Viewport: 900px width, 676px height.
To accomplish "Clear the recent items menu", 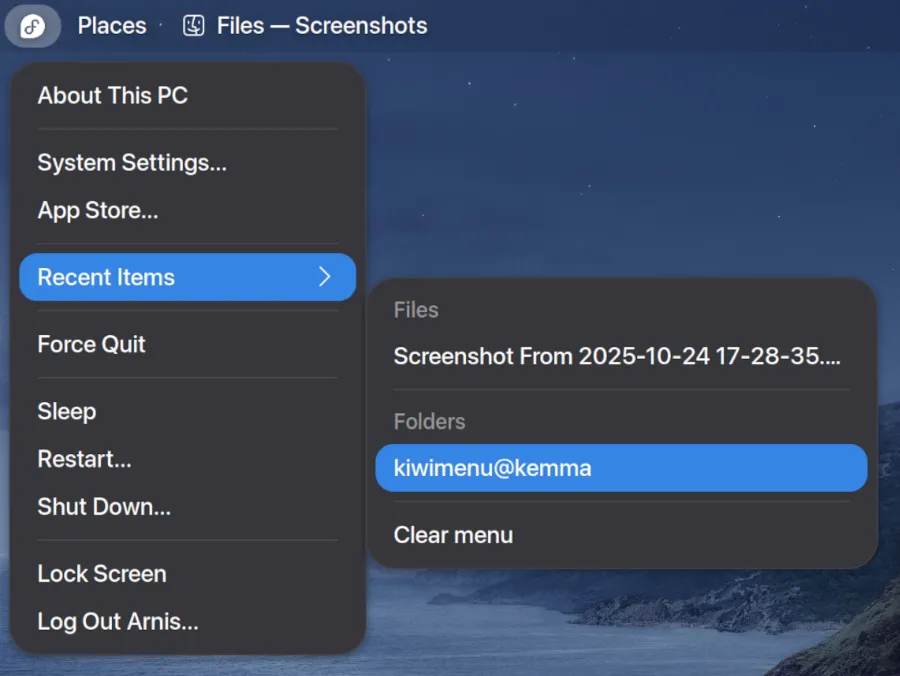I will coord(452,535).
